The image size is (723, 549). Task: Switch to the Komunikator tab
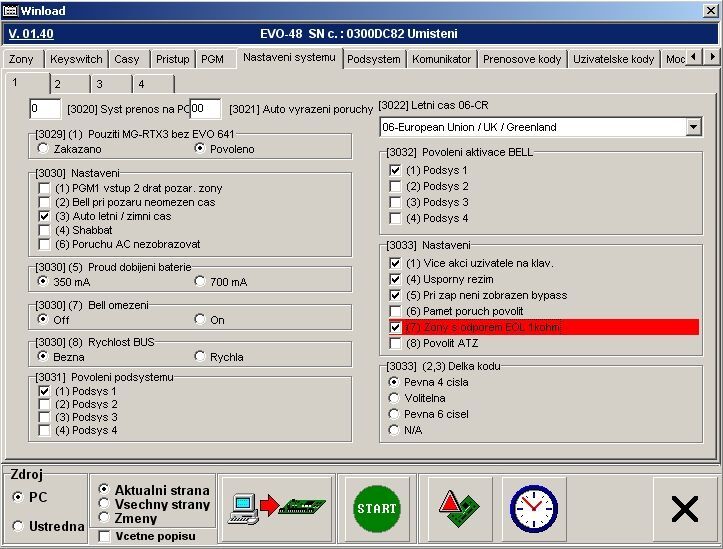pos(441,59)
